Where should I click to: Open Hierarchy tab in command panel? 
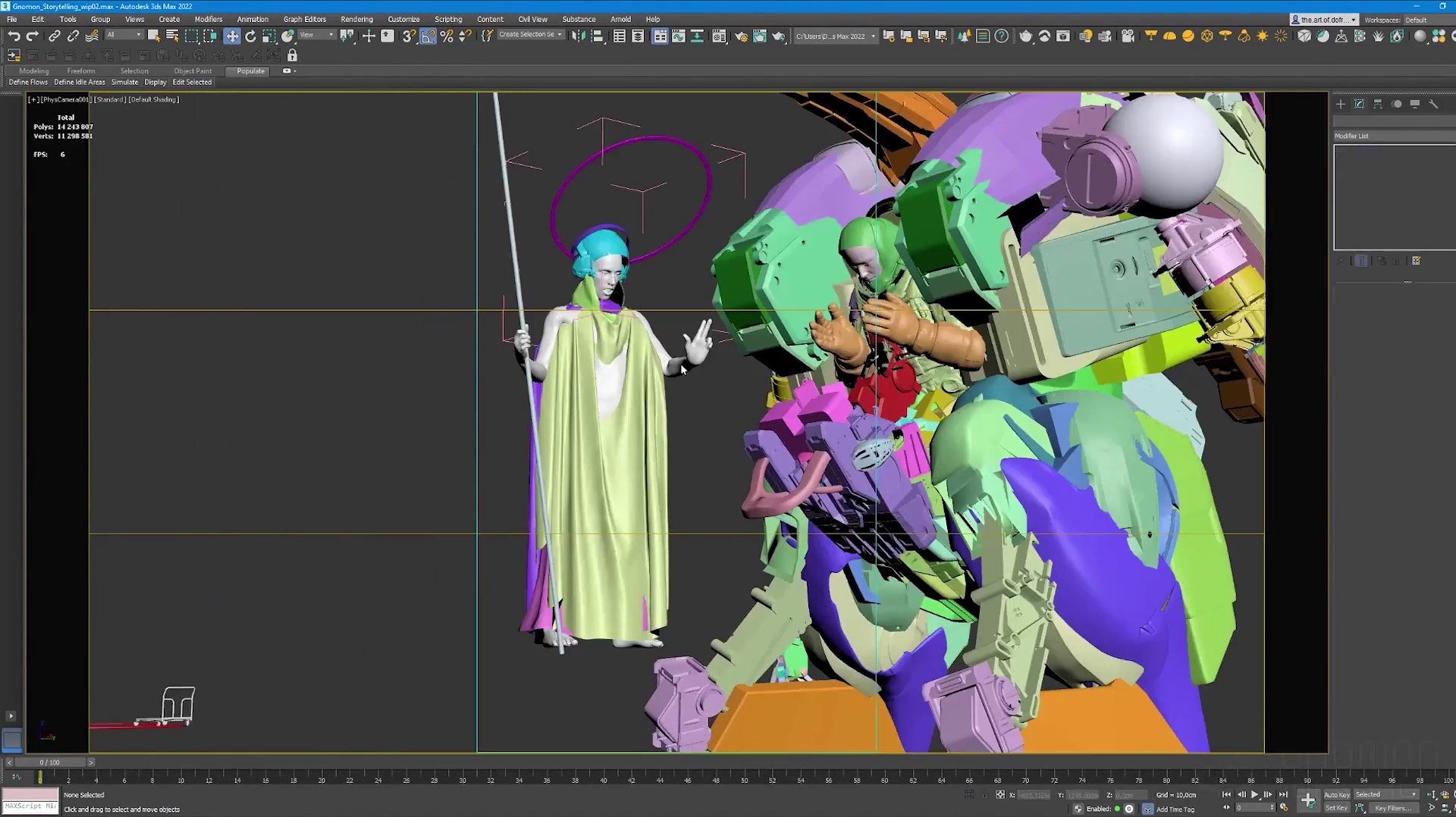tap(1378, 104)
